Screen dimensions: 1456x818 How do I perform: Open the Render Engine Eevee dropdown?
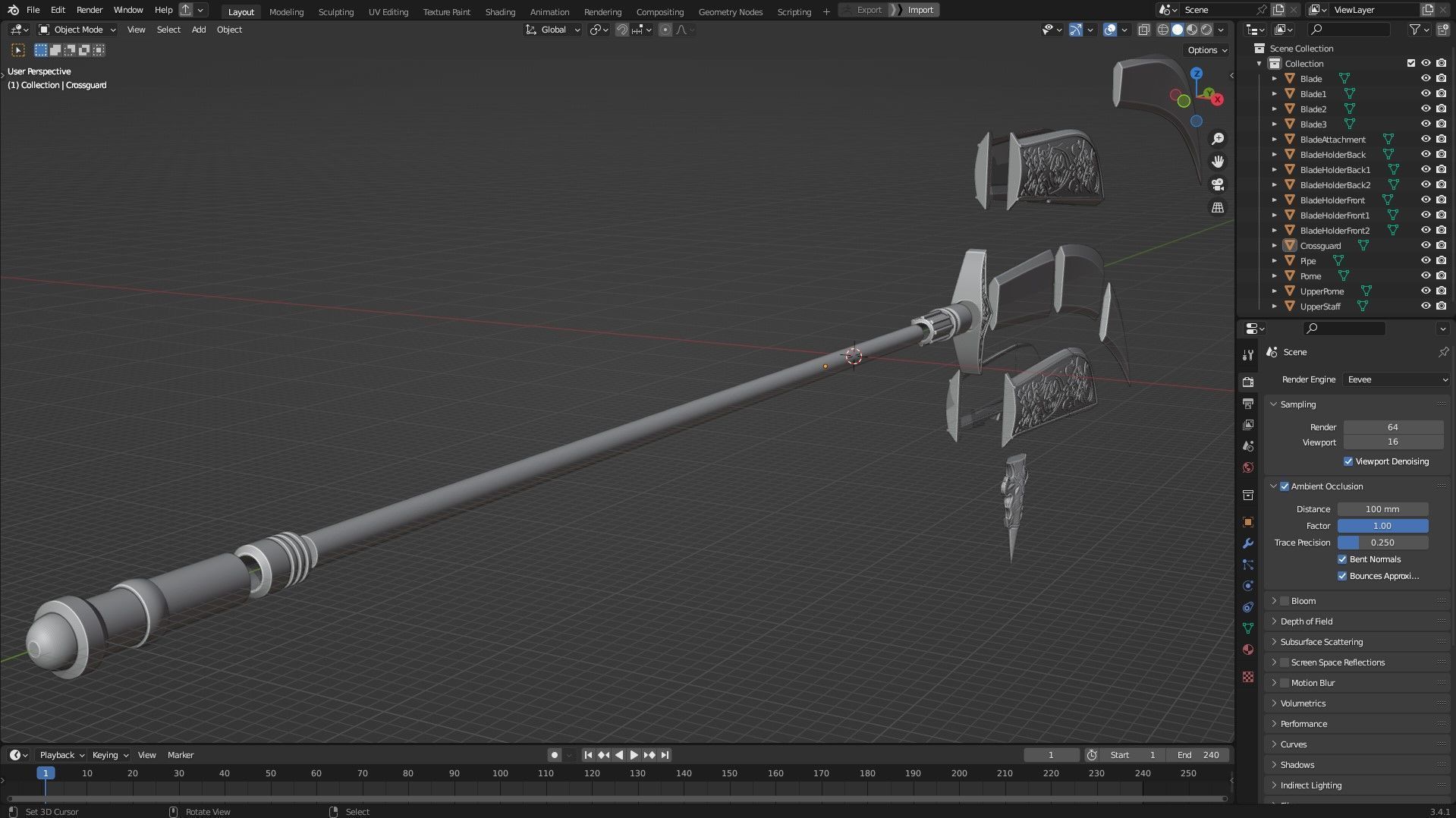point(1396,379)
